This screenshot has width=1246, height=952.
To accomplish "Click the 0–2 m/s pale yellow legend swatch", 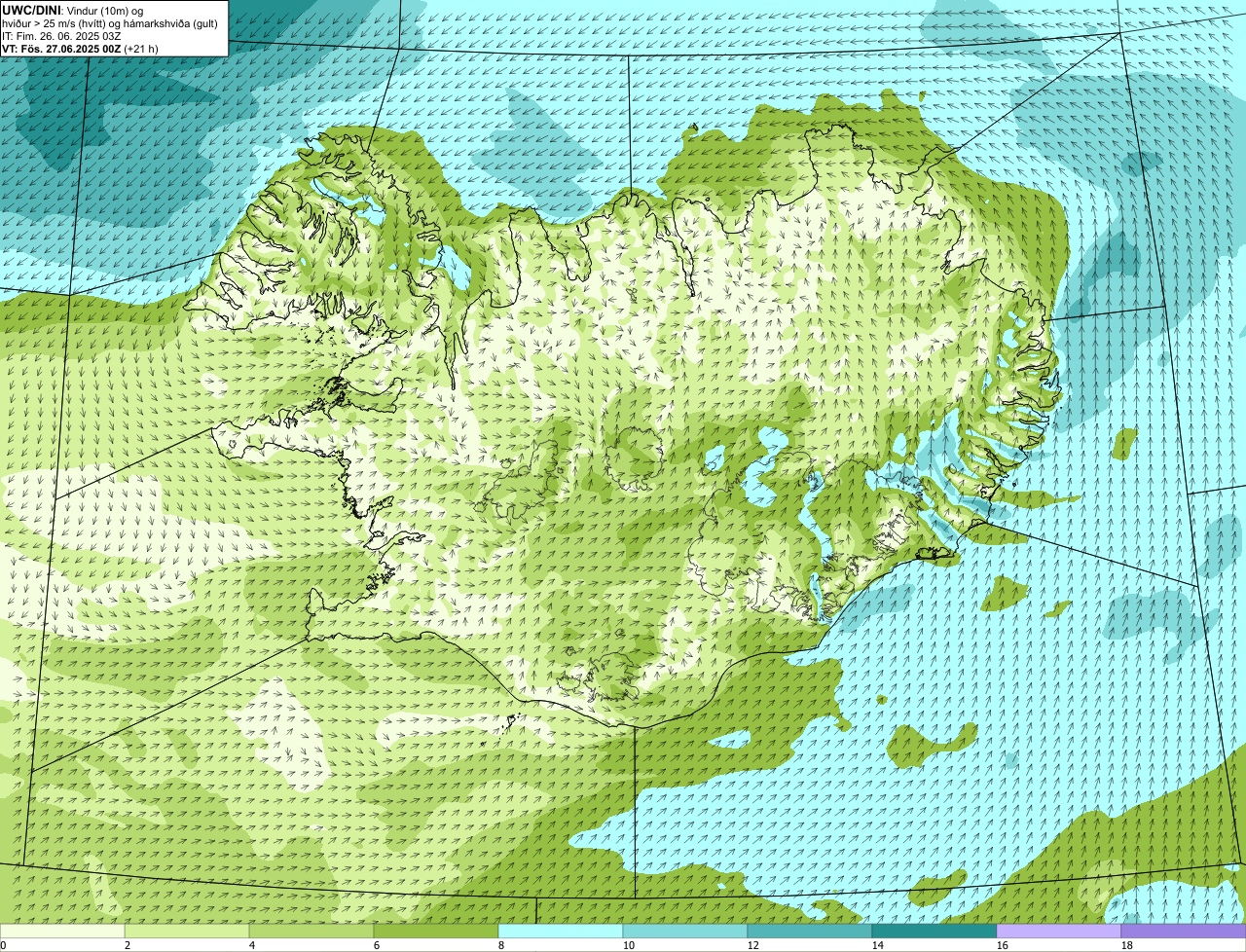I will click(x=62, y=931).
